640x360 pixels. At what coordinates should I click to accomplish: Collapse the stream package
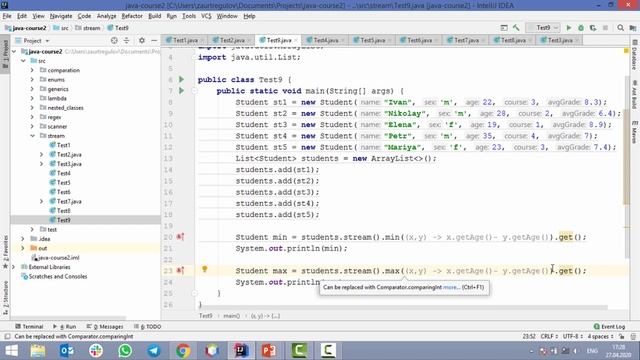[32, 136]
